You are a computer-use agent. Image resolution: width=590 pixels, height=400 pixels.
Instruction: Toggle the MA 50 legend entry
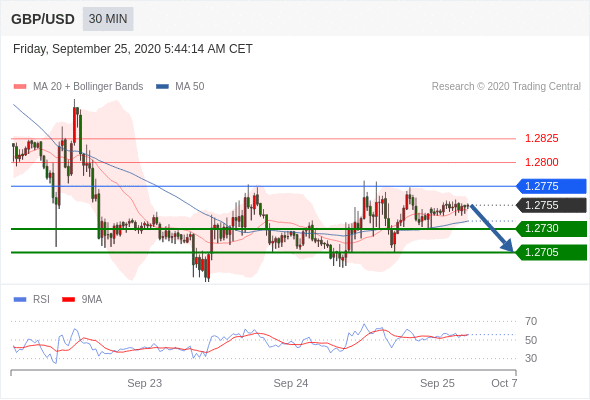coord(180,87)
